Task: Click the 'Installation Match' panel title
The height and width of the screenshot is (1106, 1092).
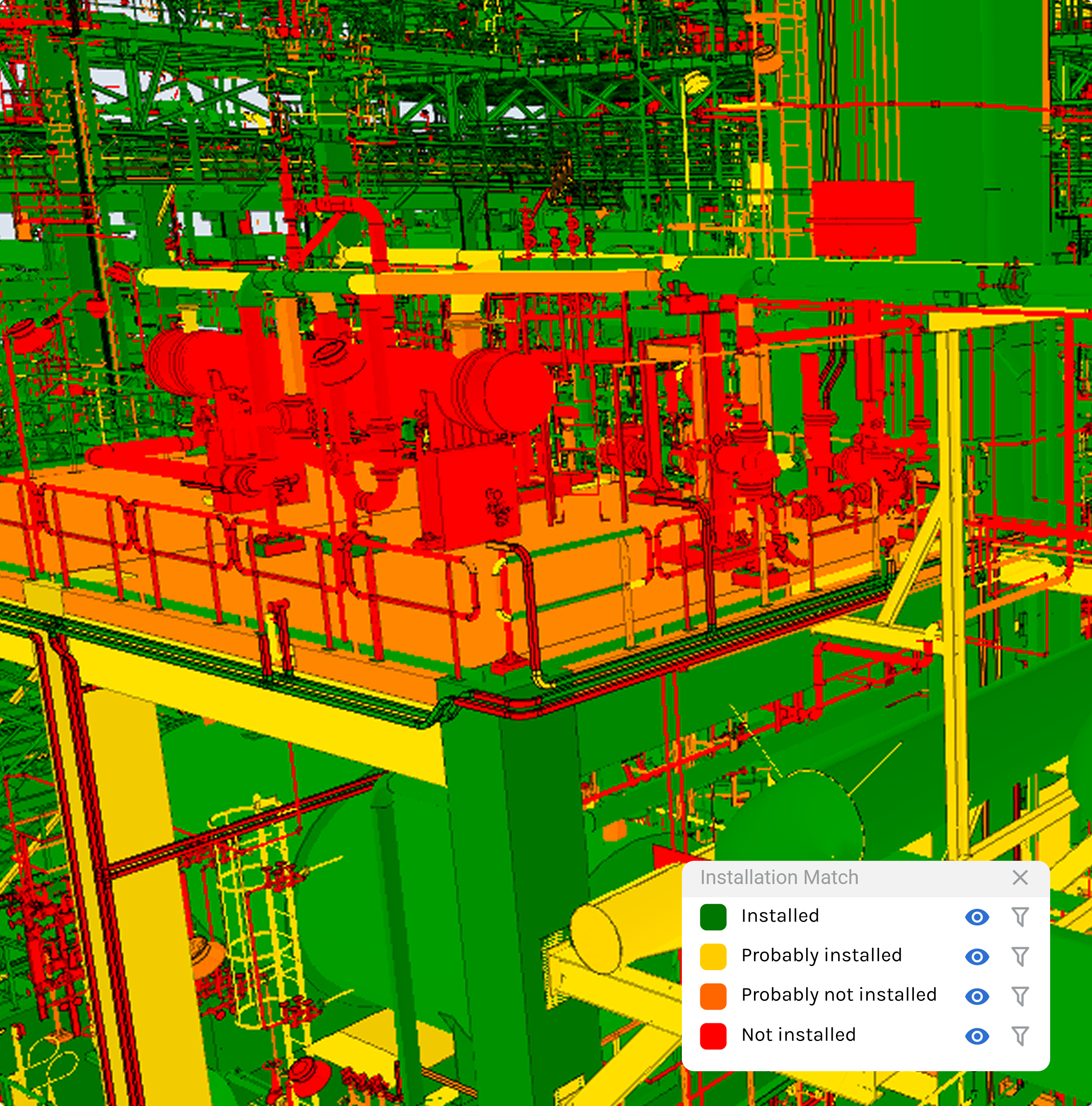Action: tap(779, 878)
